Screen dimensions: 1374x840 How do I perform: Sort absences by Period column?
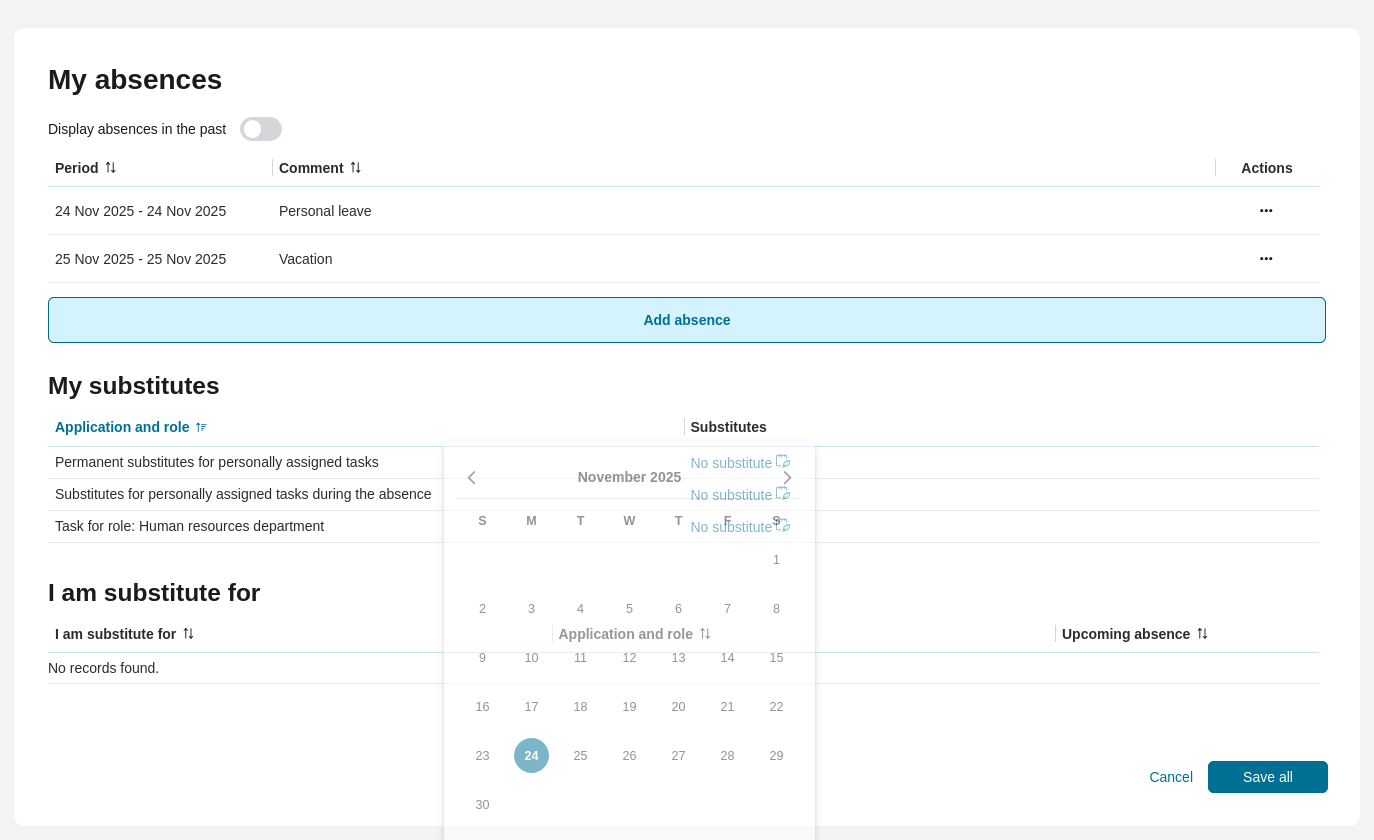(110, 168)
